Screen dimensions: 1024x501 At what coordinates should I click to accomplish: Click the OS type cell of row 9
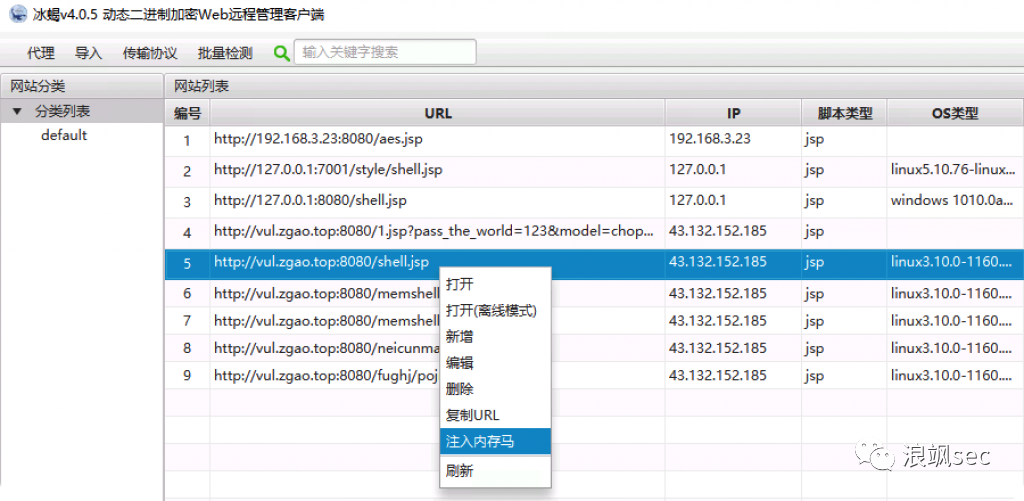955,376
